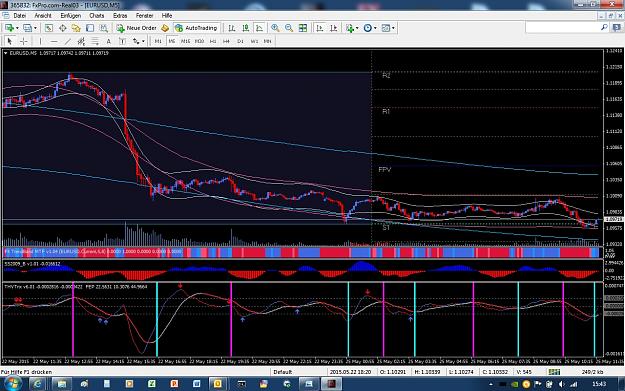625x391 pixels.
Task: Select the text A tool
Action: [x=108, y=41]
